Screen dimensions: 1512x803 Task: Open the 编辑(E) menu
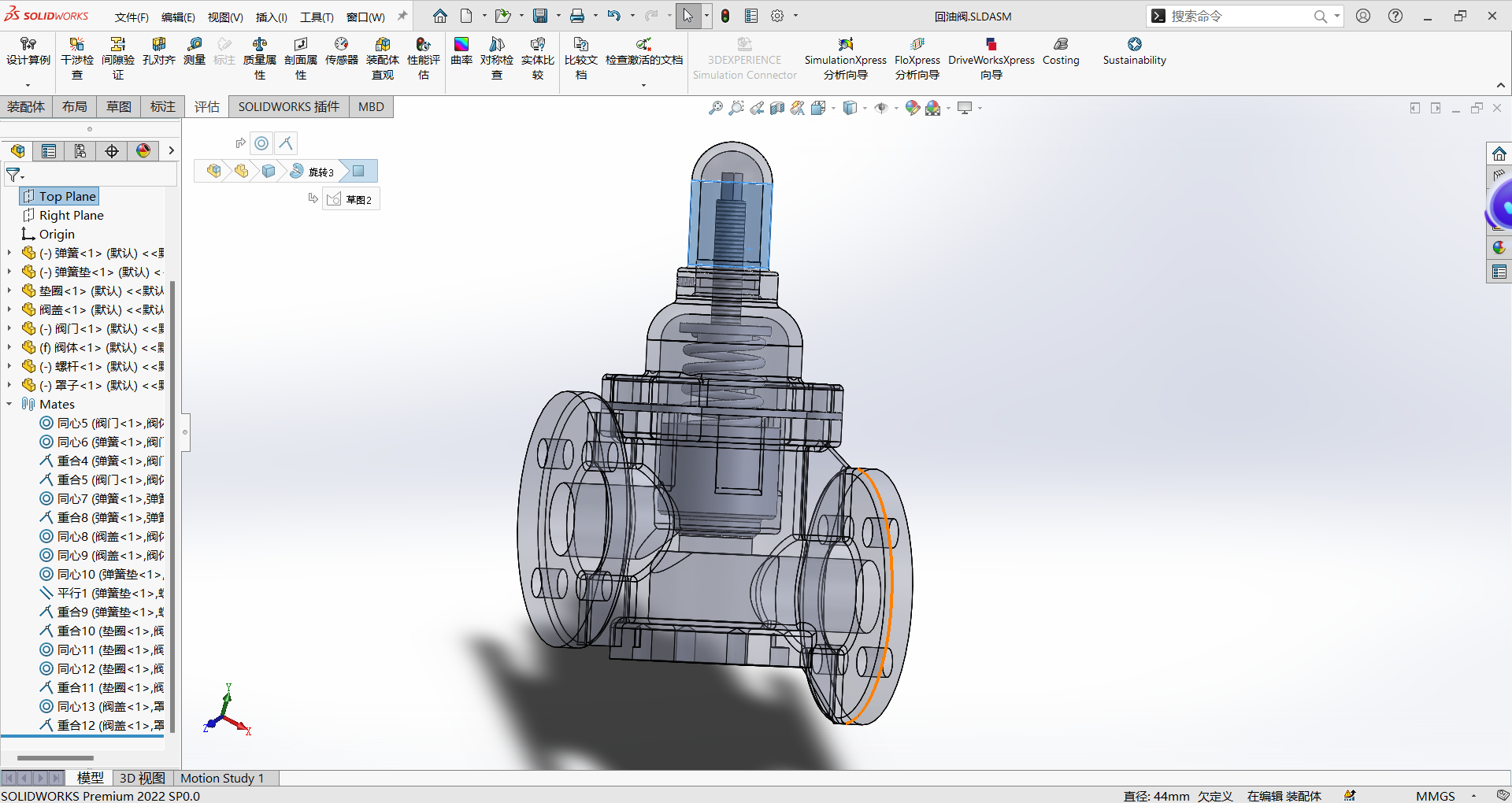coord(178,17)
